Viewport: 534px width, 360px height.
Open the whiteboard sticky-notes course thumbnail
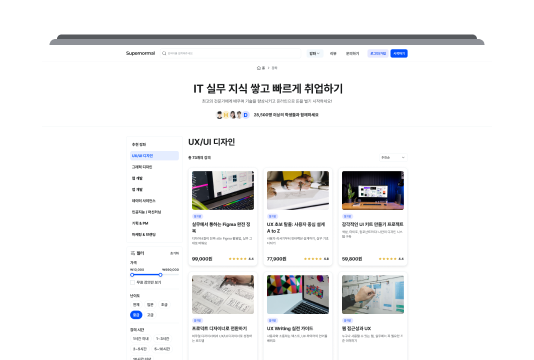coord(373,294)
